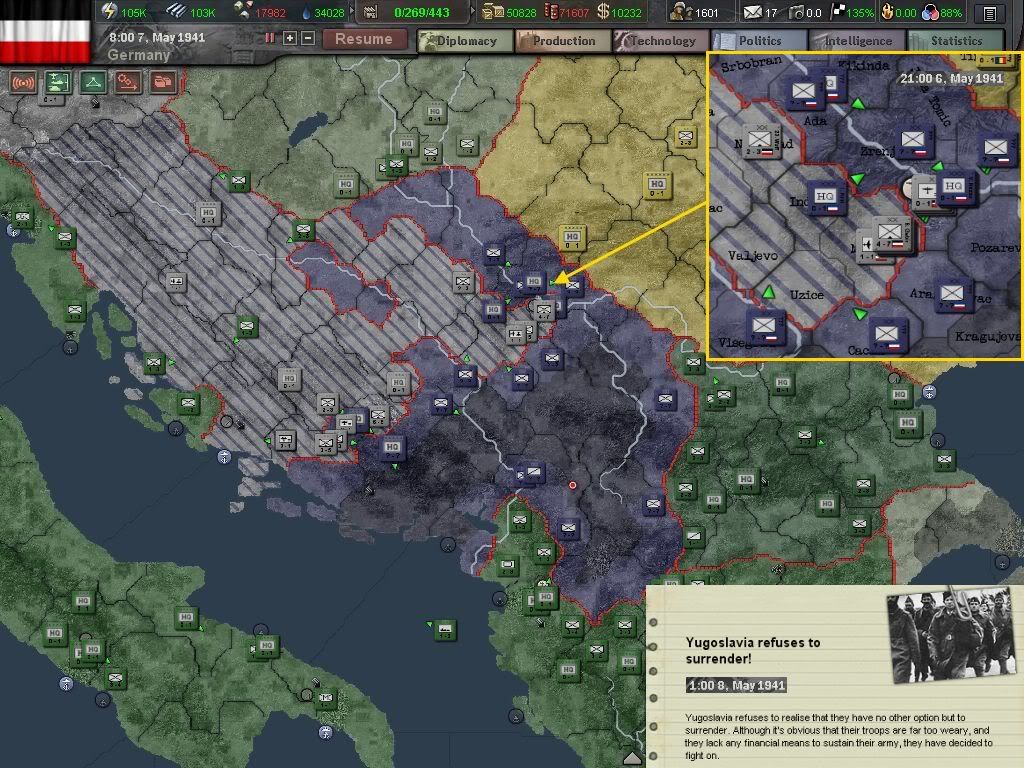
Task: Open the Politics tab
Action: [760, 40]
